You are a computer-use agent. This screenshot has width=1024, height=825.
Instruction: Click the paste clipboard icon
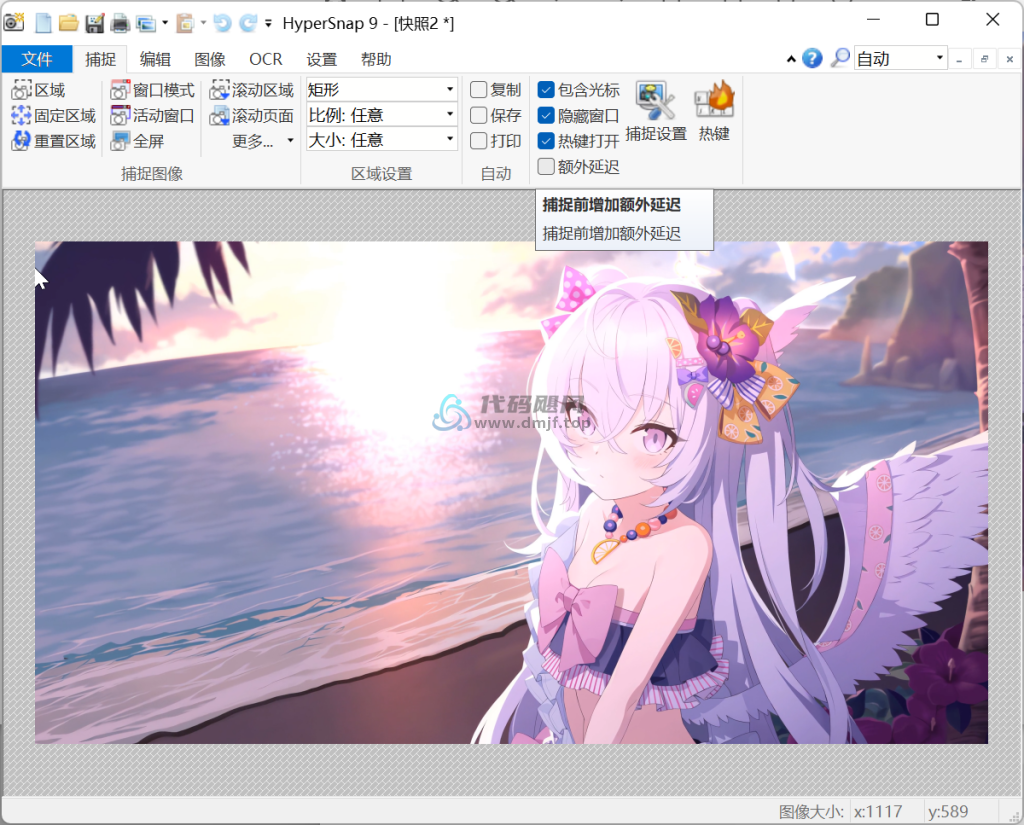185,24
